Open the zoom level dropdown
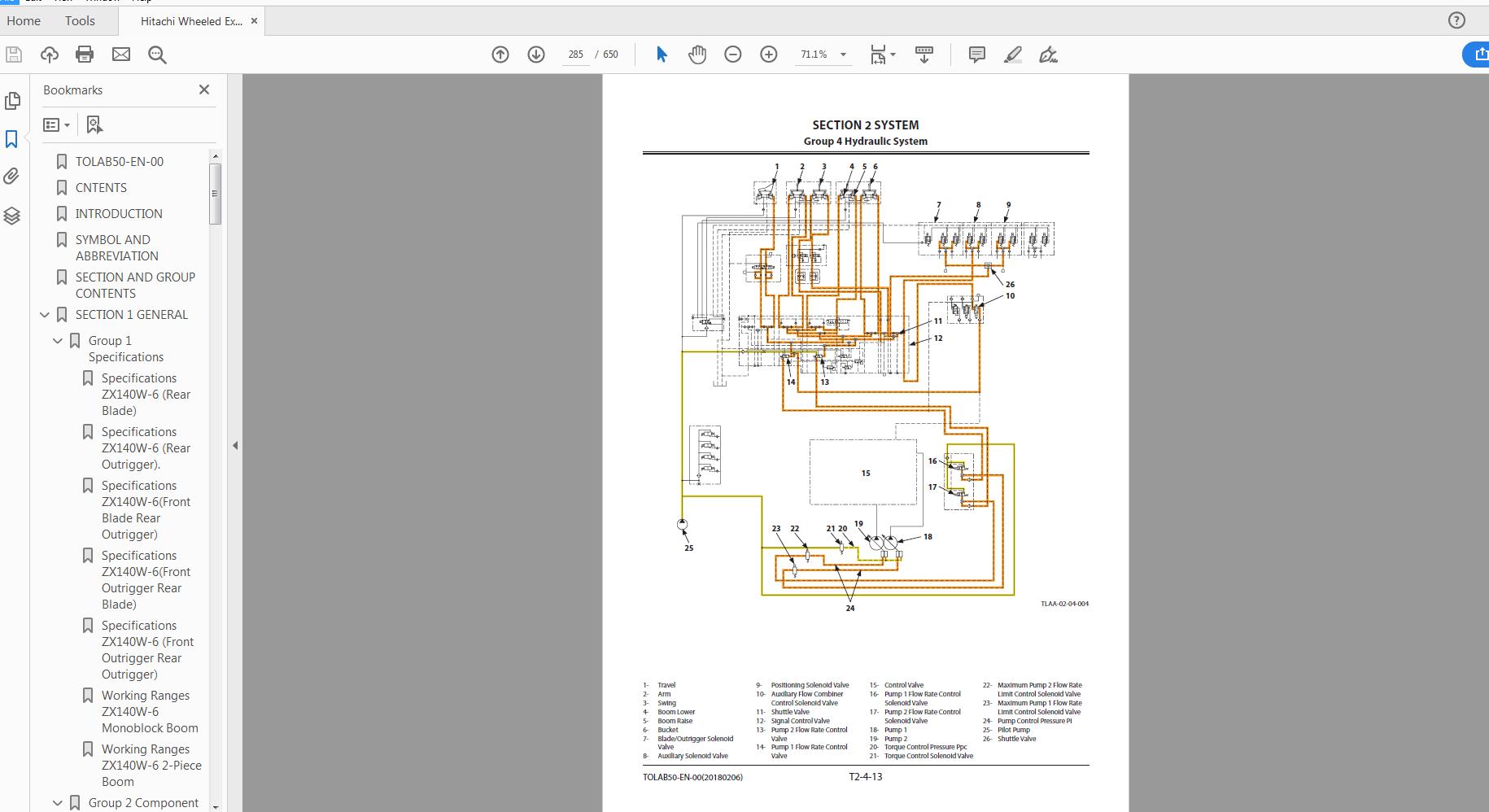The image size is (1489, 812). [x=844, y=55]
